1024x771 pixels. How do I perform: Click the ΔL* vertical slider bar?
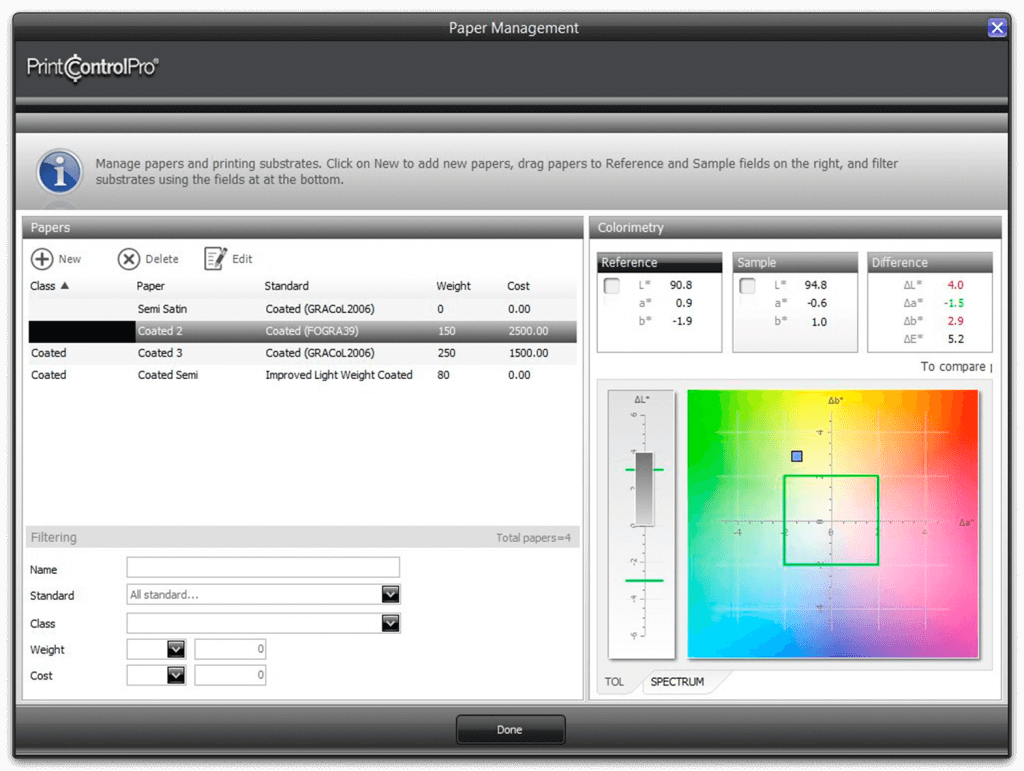645,489
